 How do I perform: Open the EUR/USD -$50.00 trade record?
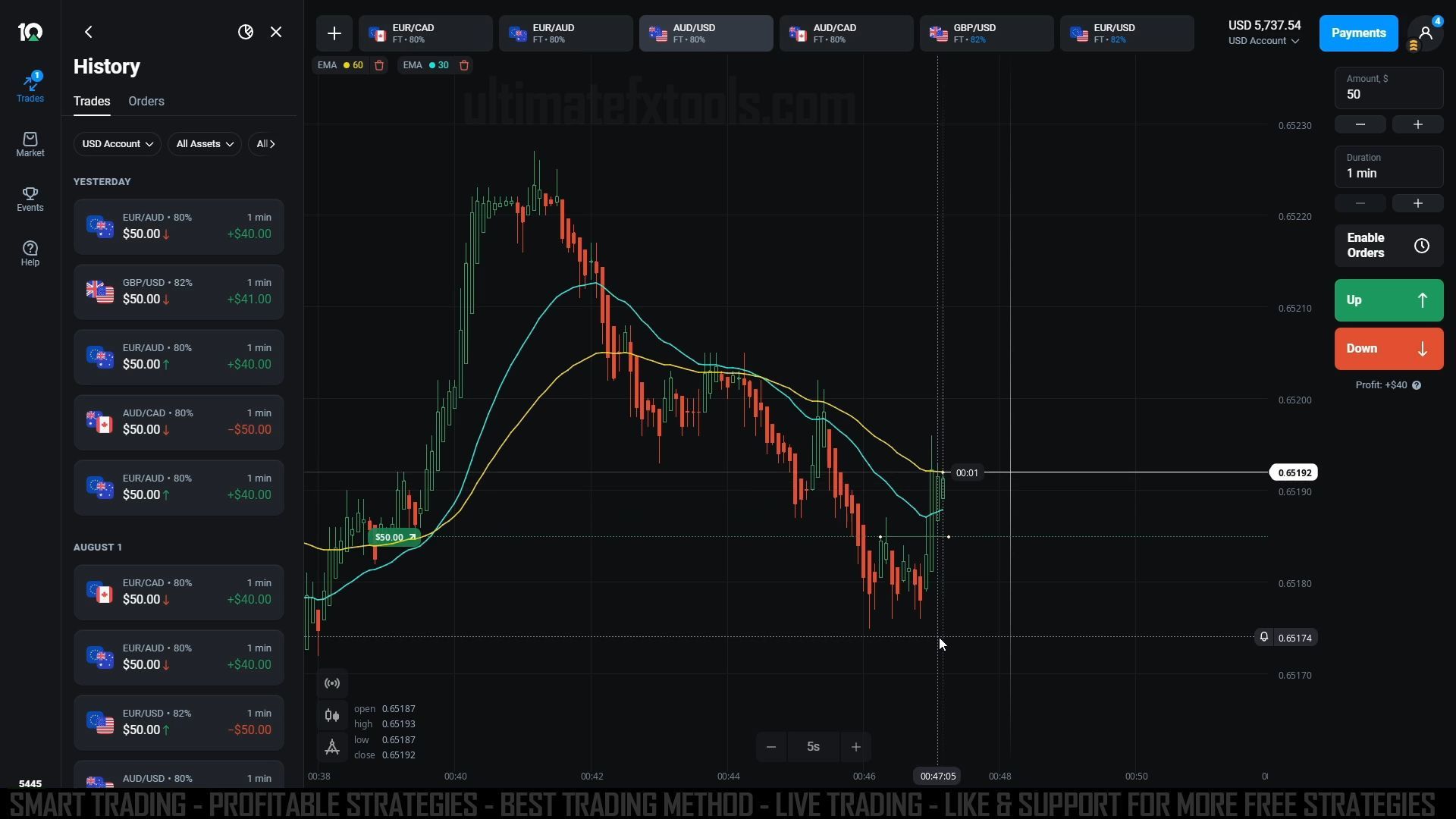(179, 723)
